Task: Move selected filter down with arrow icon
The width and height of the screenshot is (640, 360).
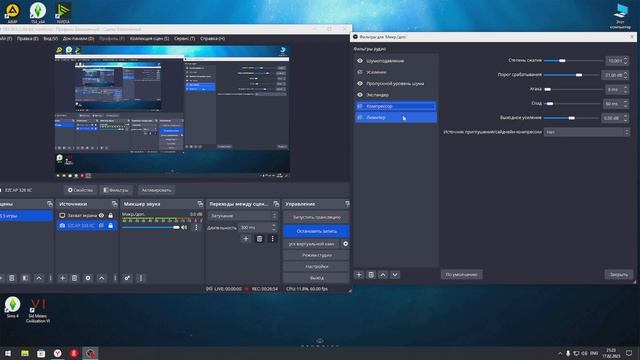Action: [395, 275]
